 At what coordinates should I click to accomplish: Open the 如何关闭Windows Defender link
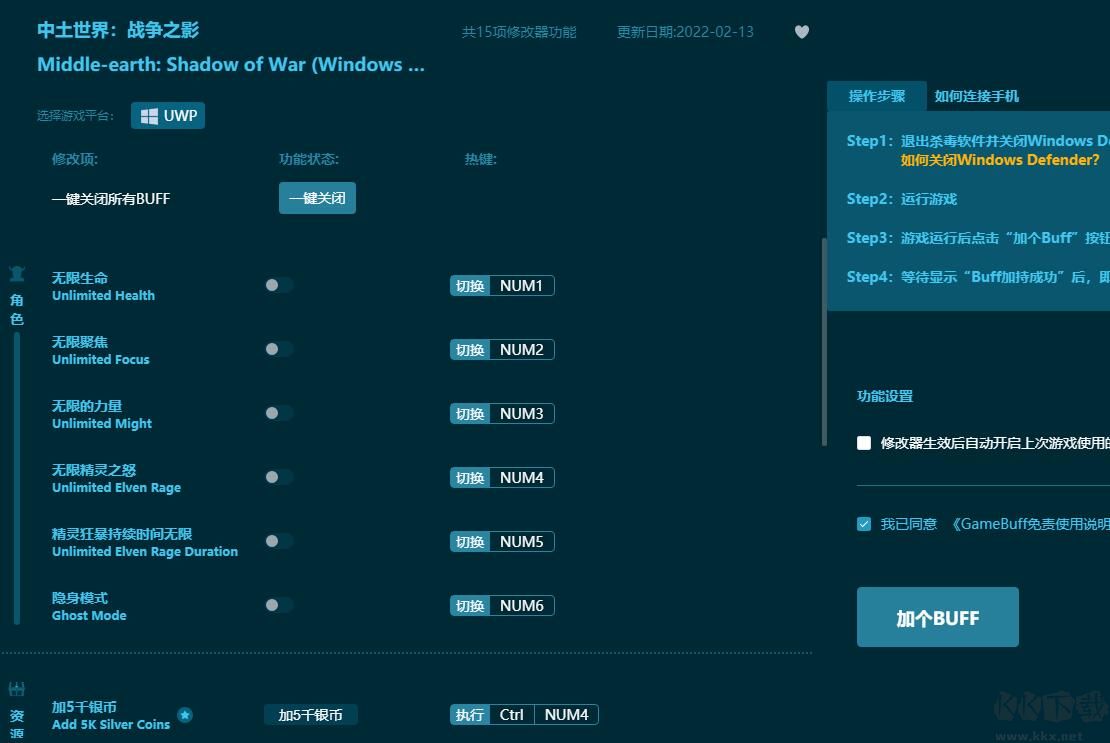pos(999,160)
